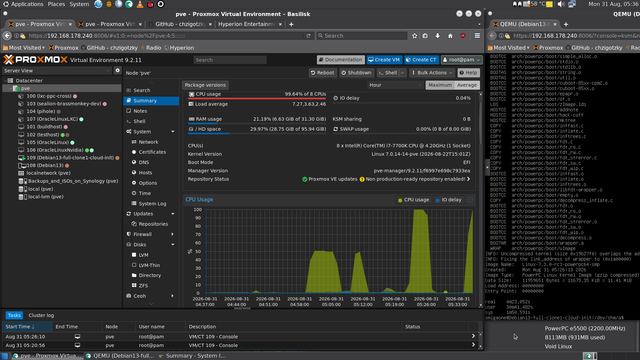This screenshot has width=640, height=360.
Task: Open Notes panel
Action: [x=140, y=111]
